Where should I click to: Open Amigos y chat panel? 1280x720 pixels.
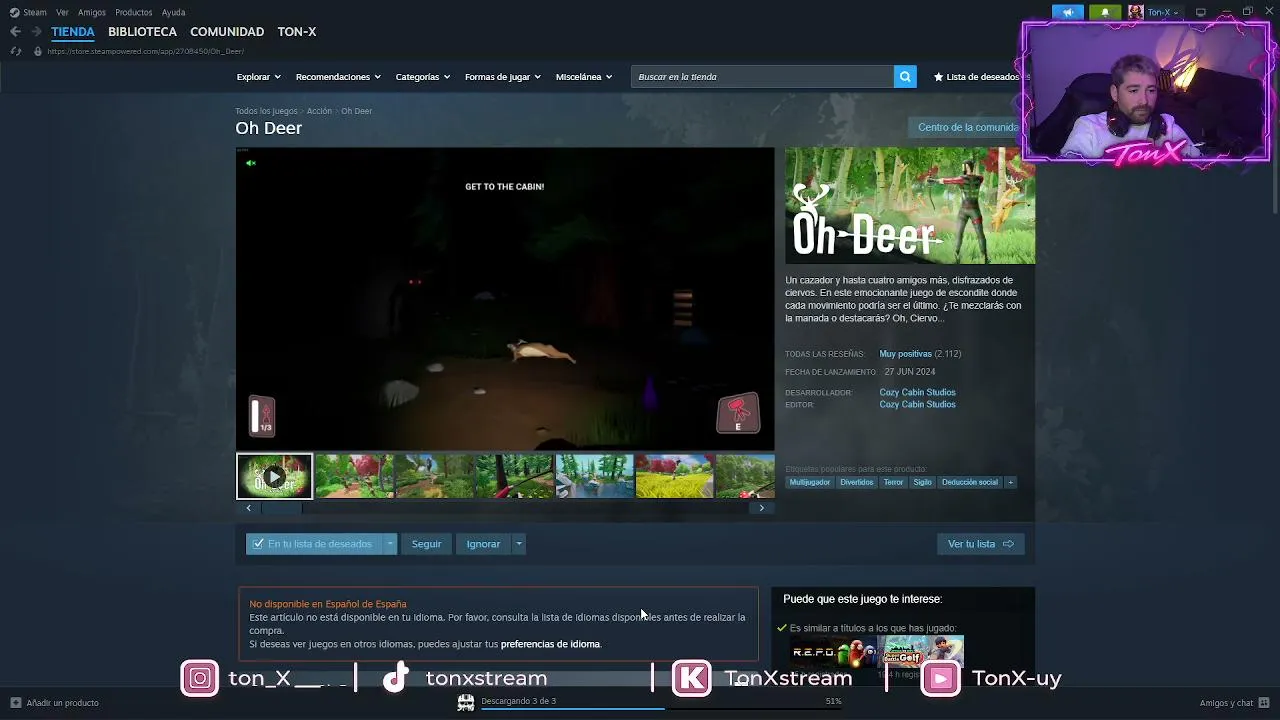(x=1235, y=703)
